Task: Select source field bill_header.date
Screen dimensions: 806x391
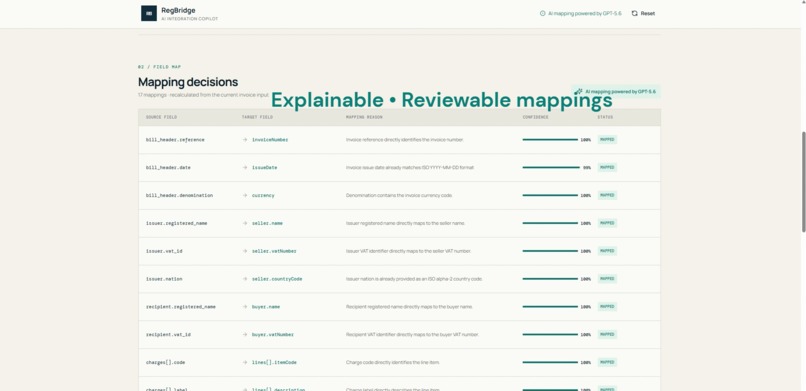Action: 168,167
